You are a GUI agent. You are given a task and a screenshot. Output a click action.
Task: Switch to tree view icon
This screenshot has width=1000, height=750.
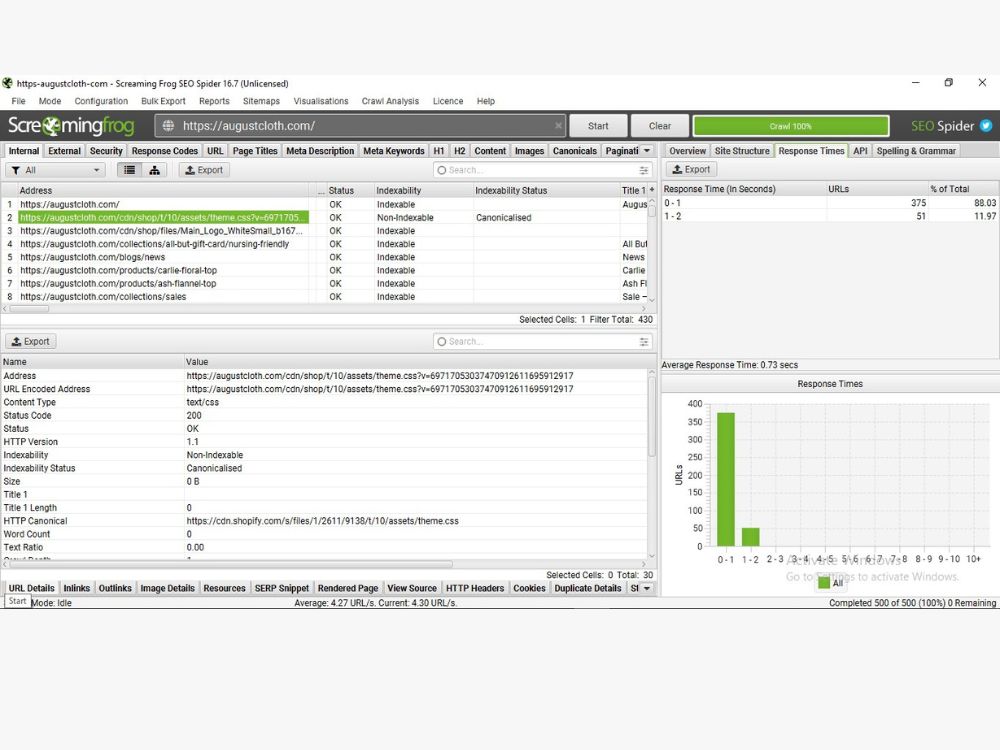tap(154, 170)
